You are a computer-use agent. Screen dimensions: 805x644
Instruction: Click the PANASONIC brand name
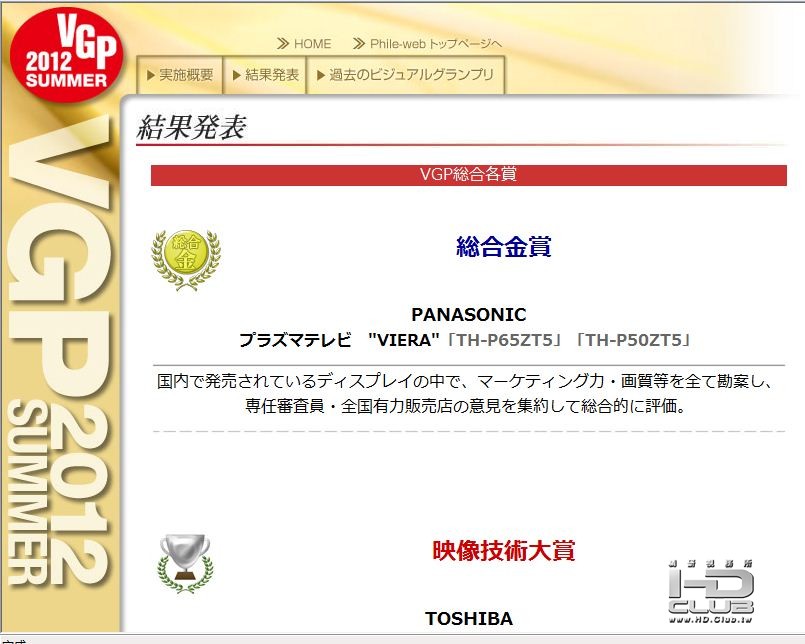[469, 314]
